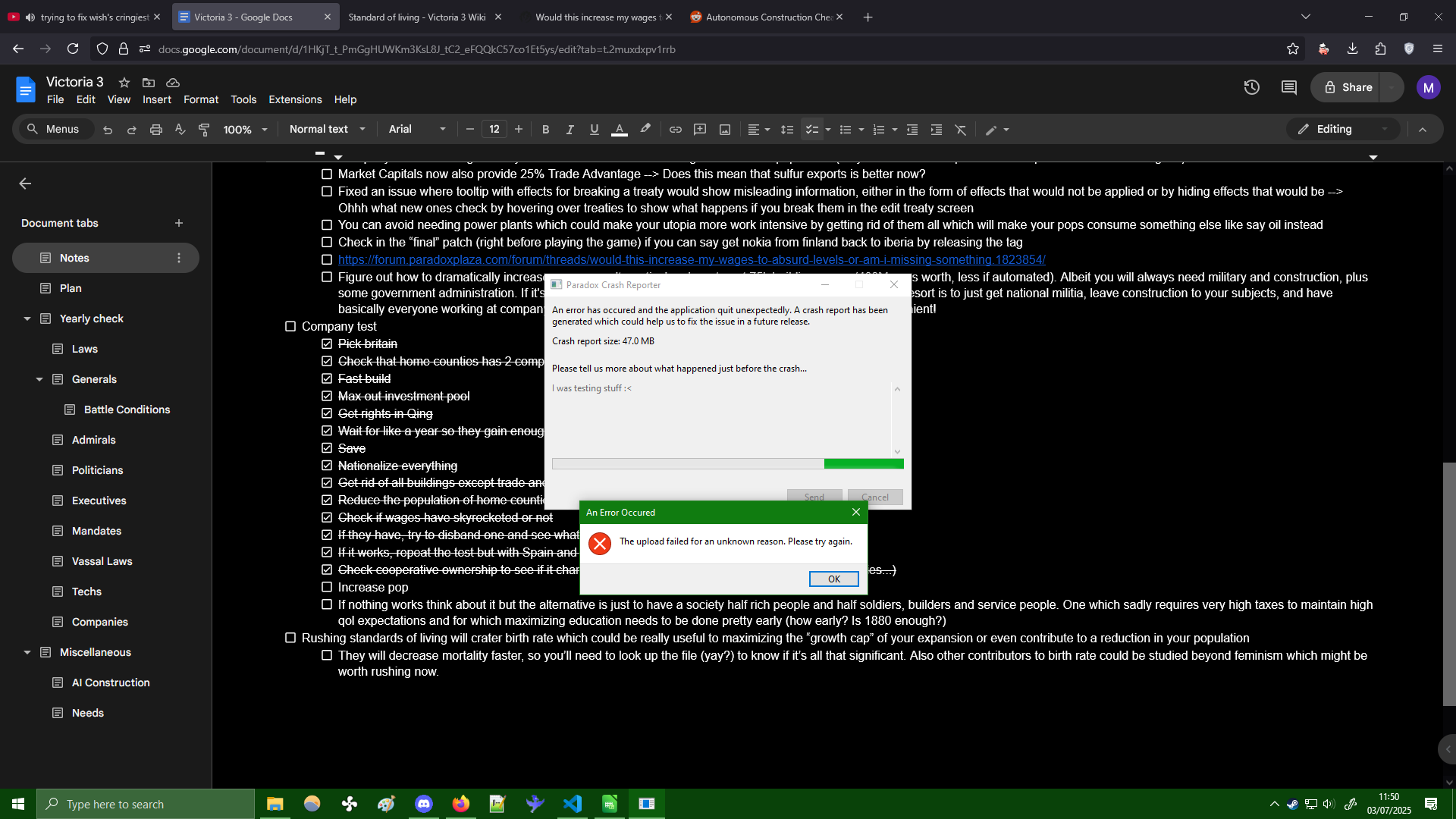This screenshot has height=819, width=1456.
Task: Open the comments history icon
Action: click(1289, 87)
